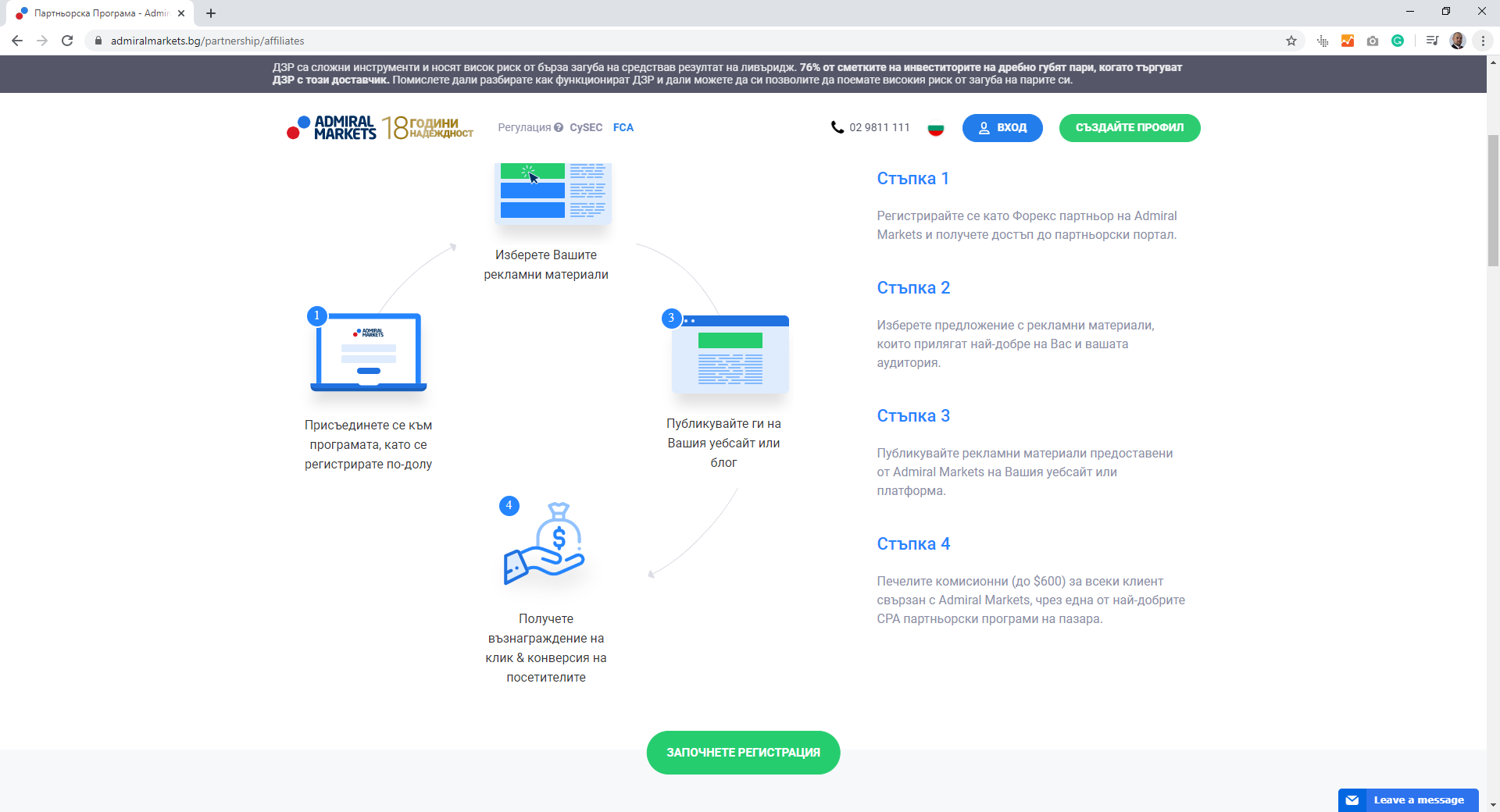Open the FCA regulation link
This screenshot has height=812, width=1500.
tap(623, 127)
